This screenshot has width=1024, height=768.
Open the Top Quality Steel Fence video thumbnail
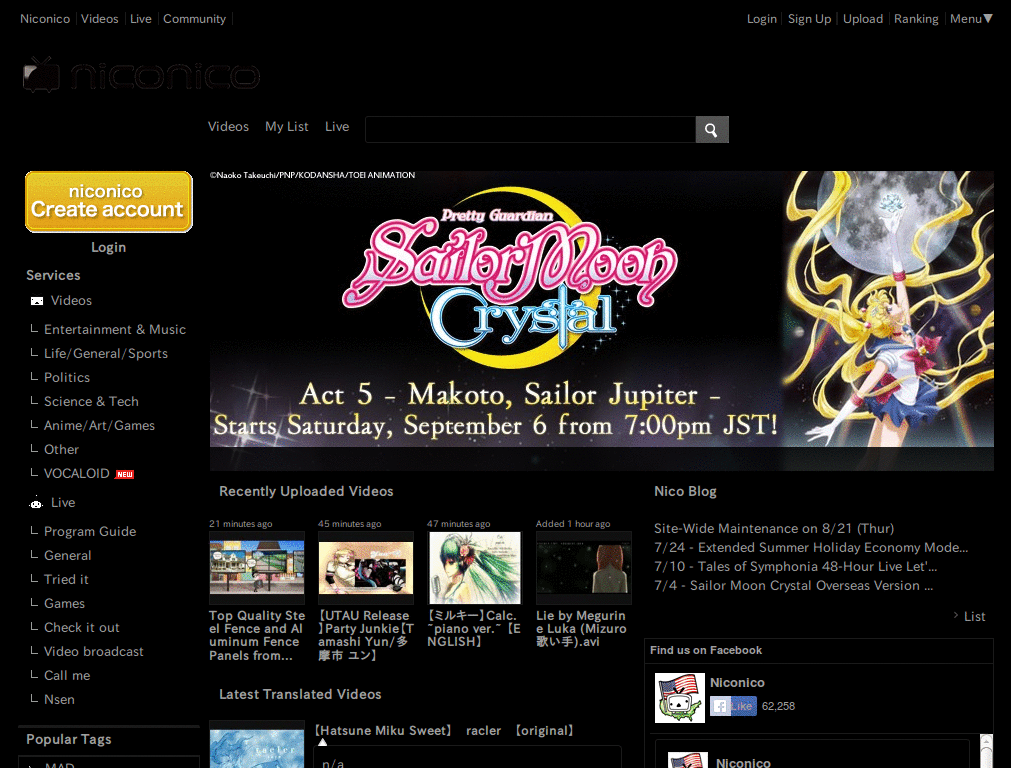[257, 567]
